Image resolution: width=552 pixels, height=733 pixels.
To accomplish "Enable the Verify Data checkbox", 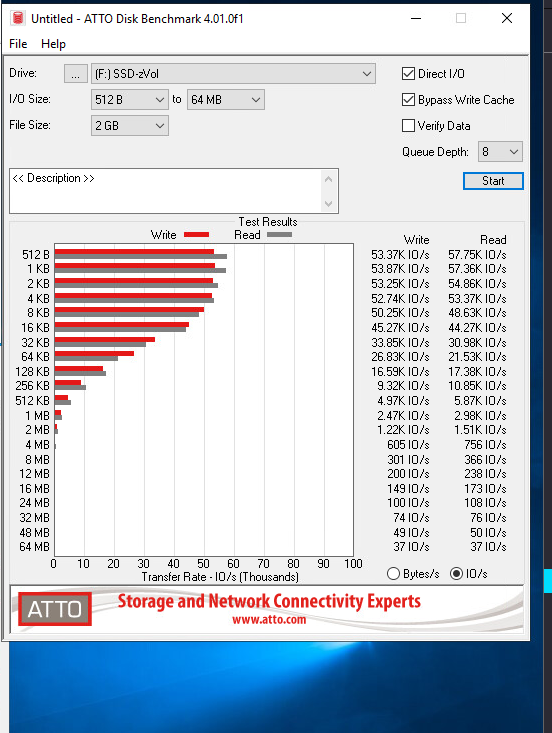I will tap(408, 125).
